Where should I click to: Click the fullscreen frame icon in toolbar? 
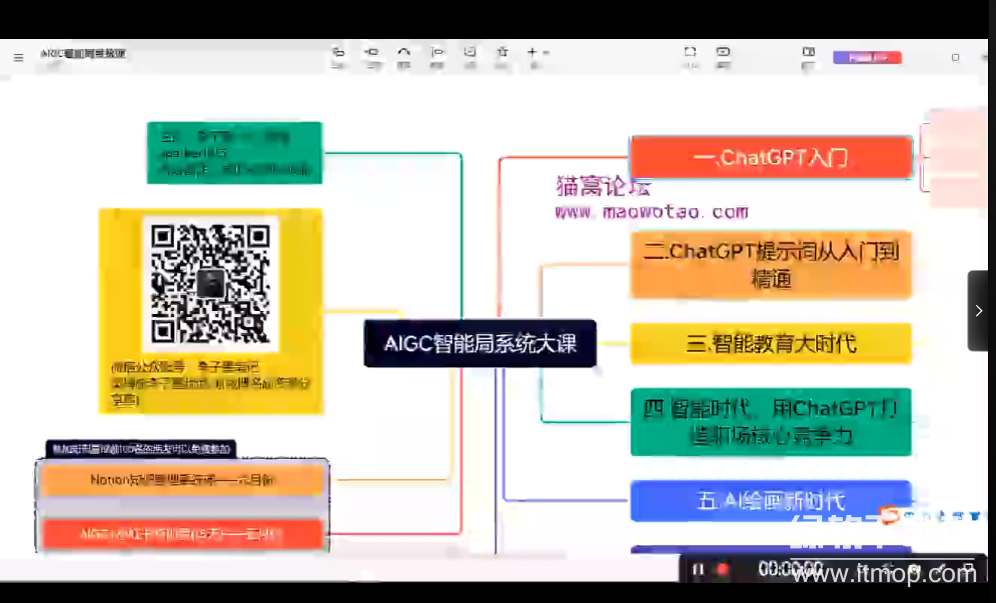(x=690, y=56)
